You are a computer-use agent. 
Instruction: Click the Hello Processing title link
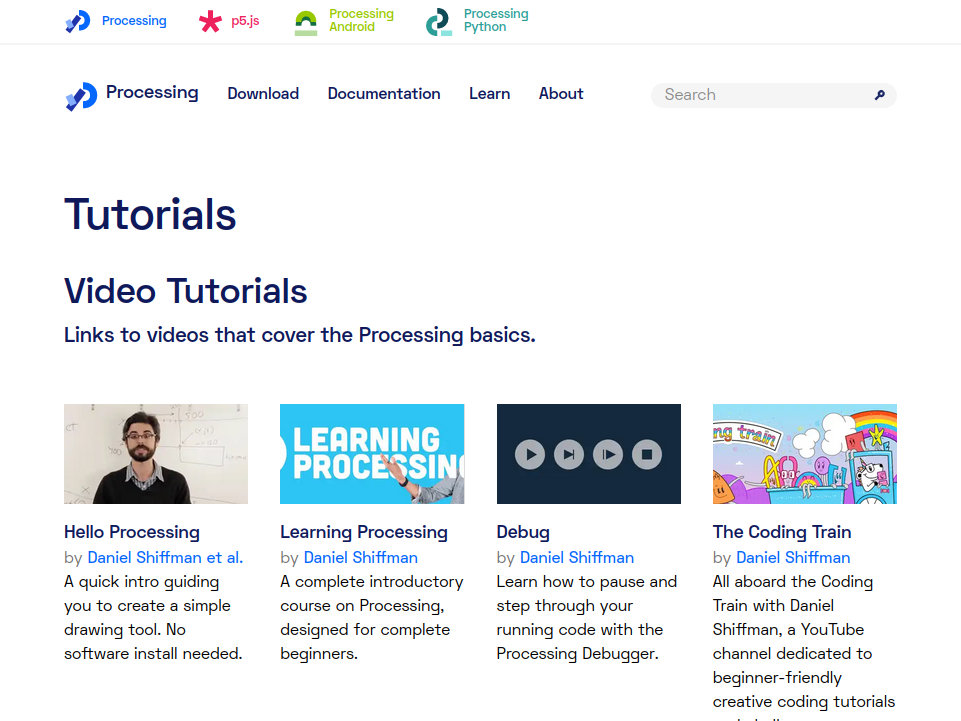coord(132,532)
